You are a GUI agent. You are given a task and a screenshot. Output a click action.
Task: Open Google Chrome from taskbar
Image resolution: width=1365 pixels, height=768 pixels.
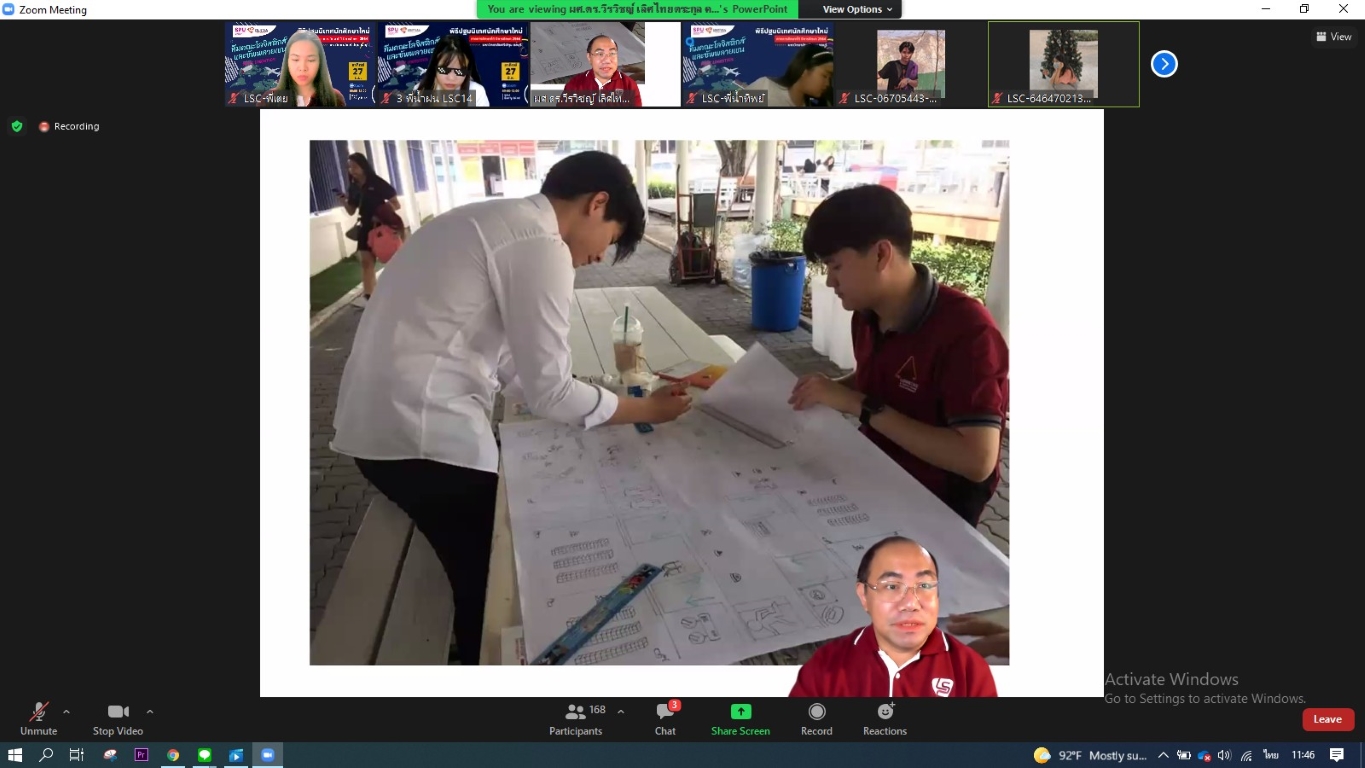click(x=173, y=755)
